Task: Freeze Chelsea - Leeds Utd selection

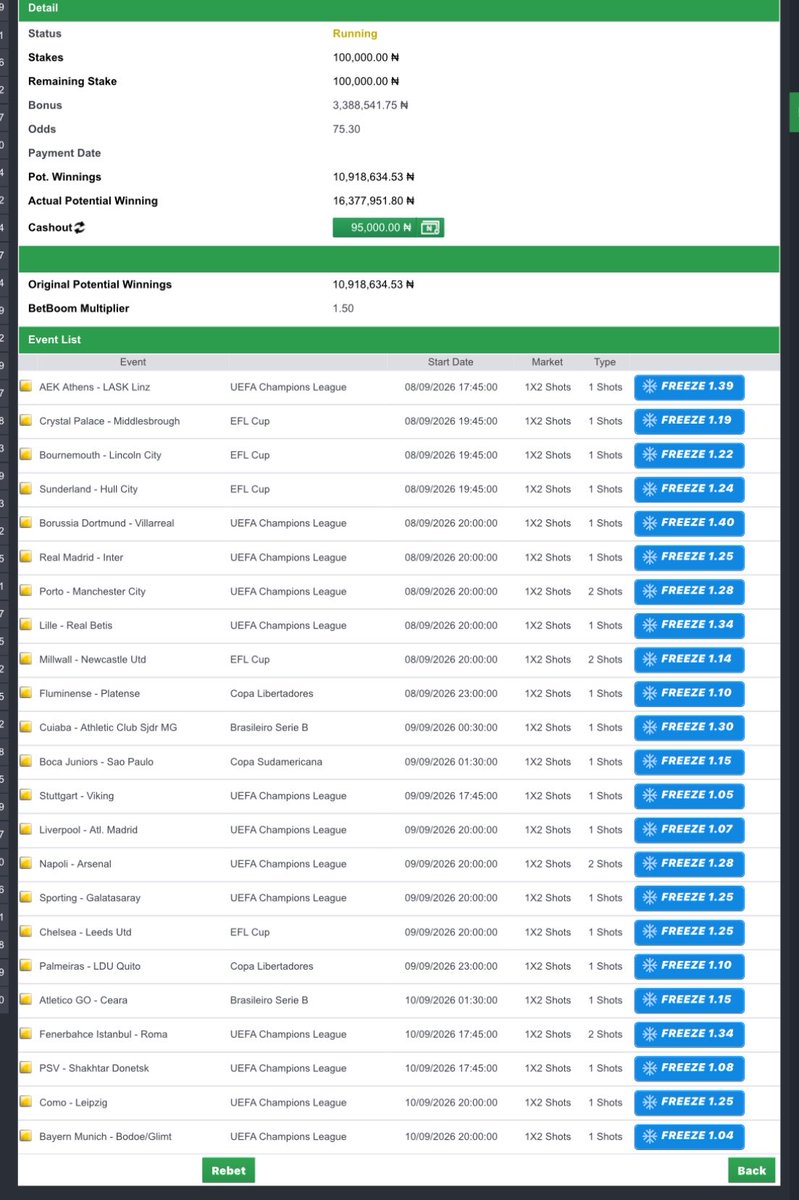Action: coord(689,931)
